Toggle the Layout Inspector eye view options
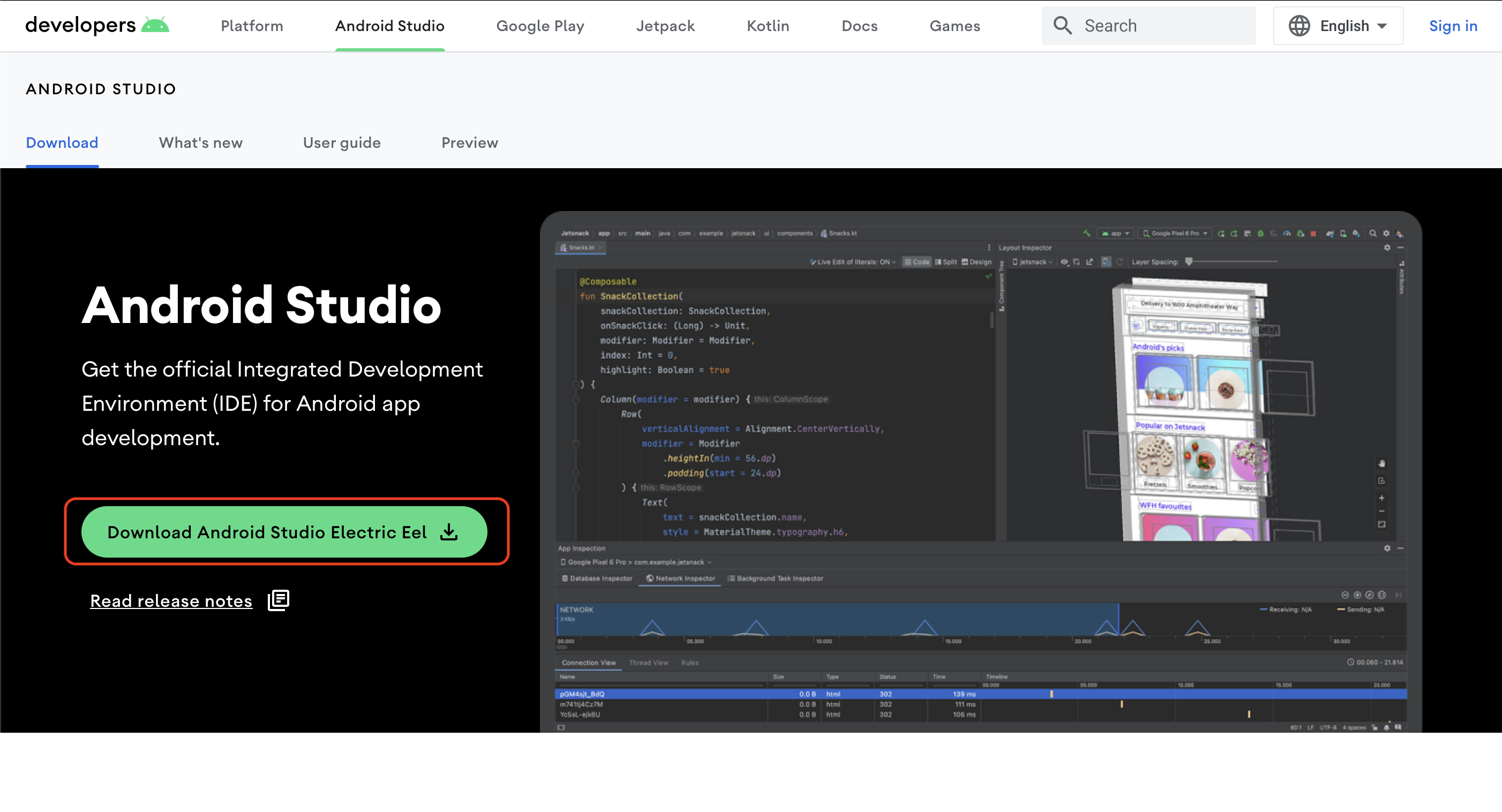The image size is (1502, 812). pyautogui.click(x=1064, y=262)
